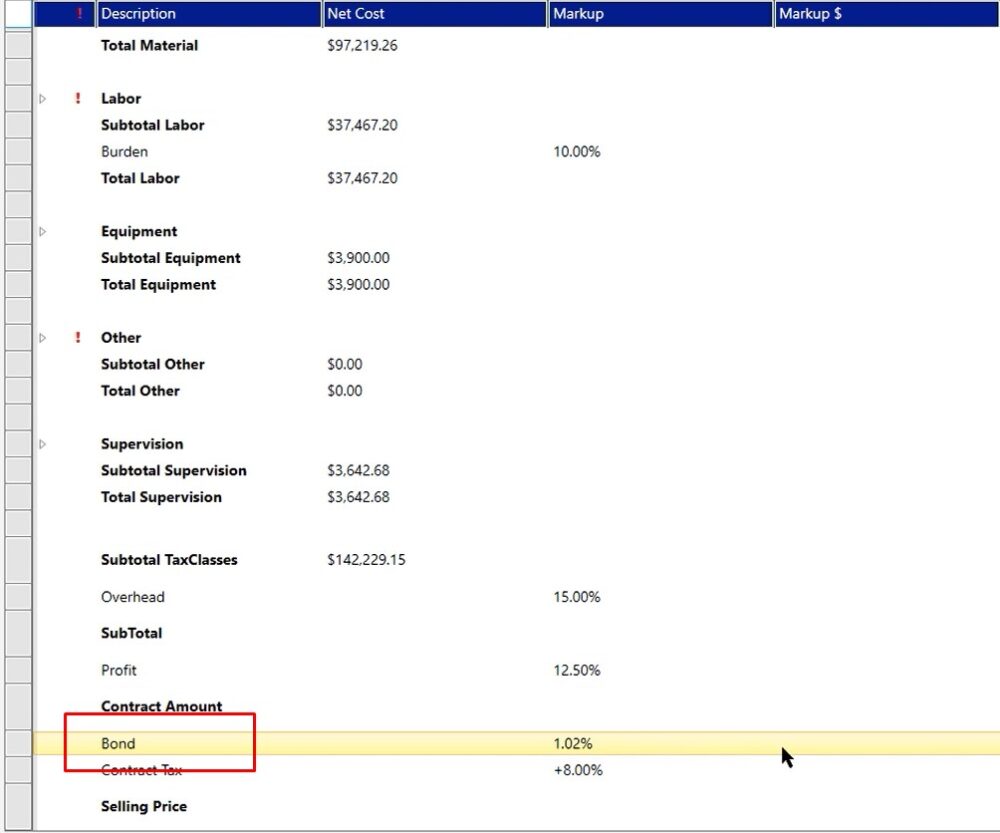1000x833 pixels.
Task: Click the red warning icon beside Labor
Action: click(79, 99)
